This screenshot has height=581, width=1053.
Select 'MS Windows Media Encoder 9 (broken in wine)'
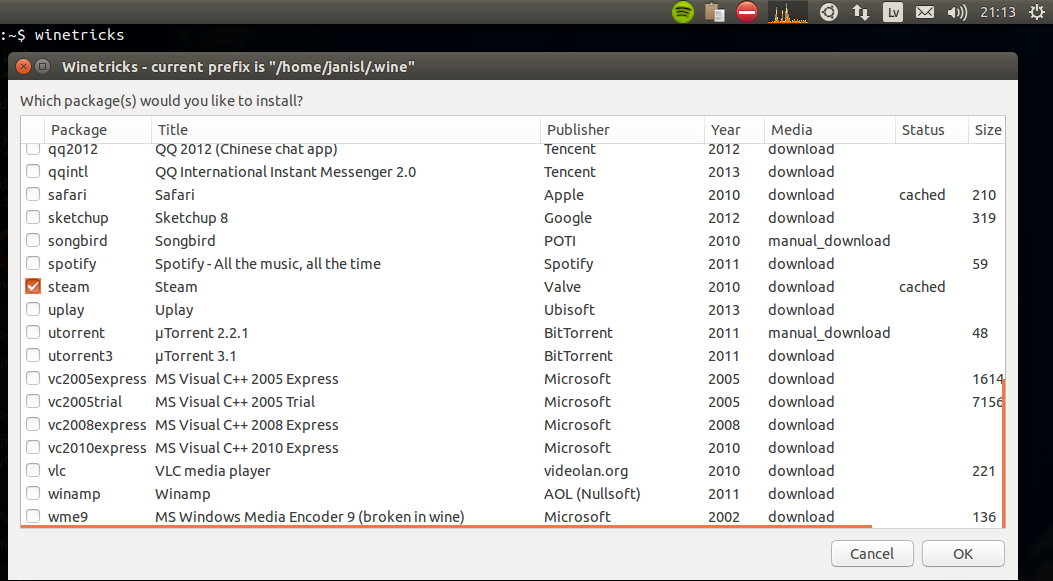coord(310,517)
